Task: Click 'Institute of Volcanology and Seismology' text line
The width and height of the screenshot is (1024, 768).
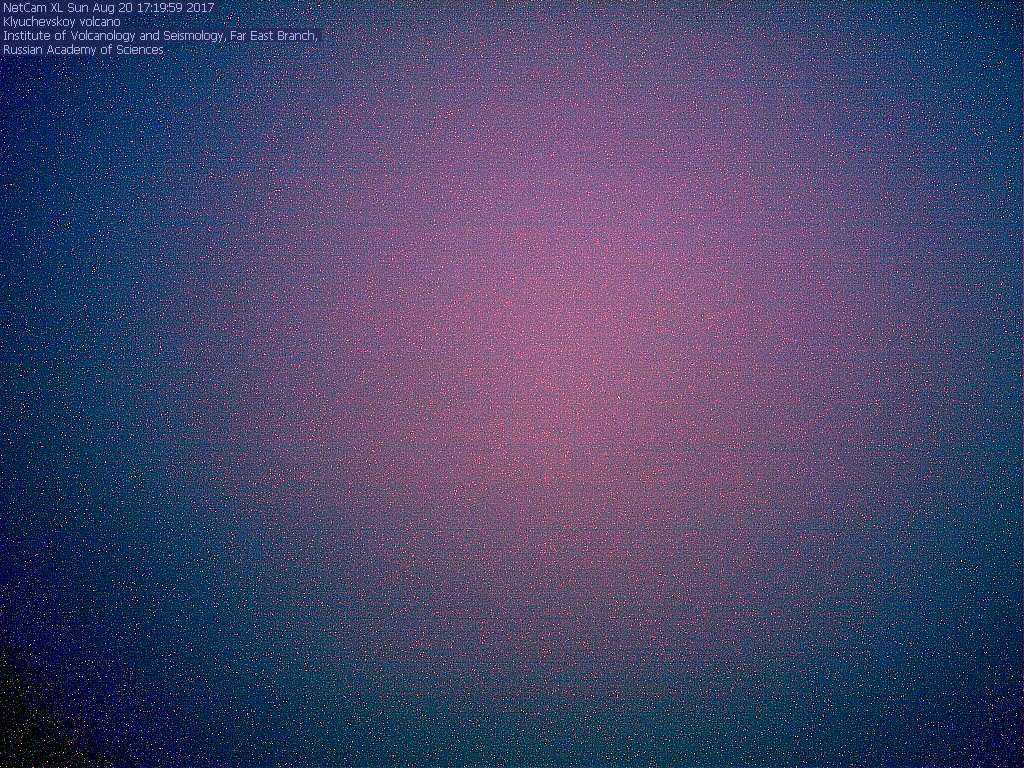Action: point(160,36)
